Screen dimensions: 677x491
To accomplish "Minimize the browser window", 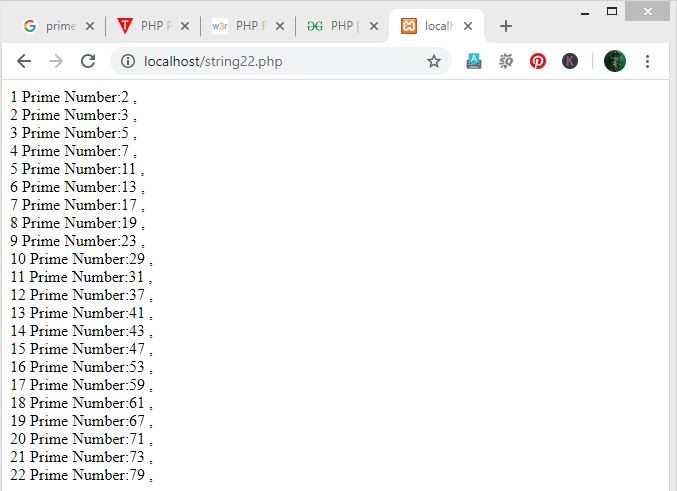I will click(x=585, y=13).
